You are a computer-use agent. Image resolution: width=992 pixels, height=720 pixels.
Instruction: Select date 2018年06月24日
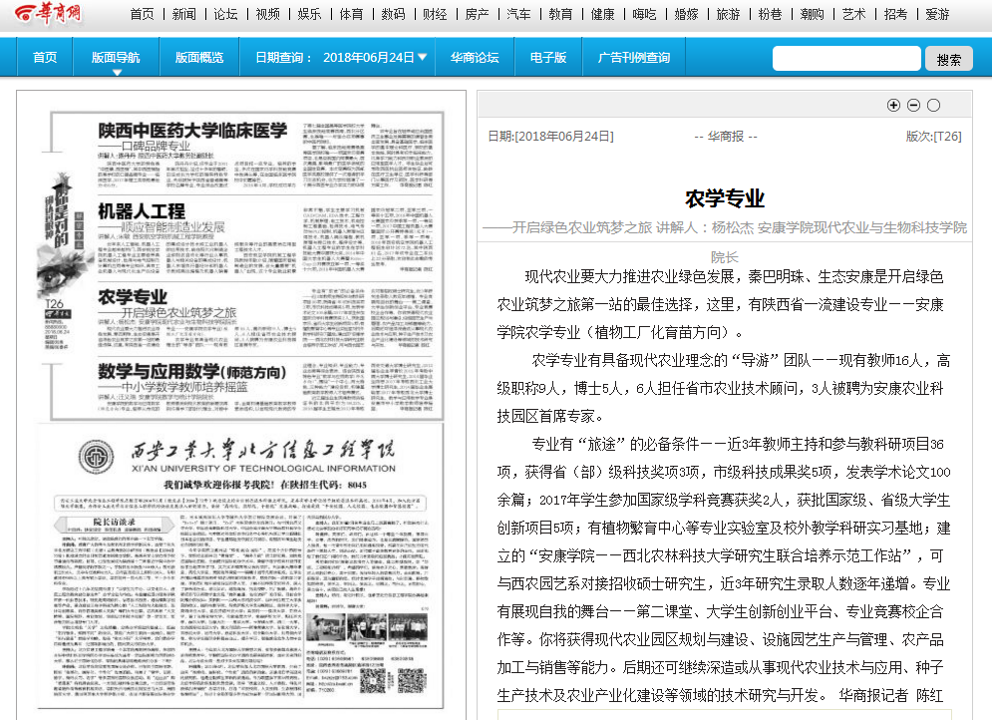click(x=368, y=58)
